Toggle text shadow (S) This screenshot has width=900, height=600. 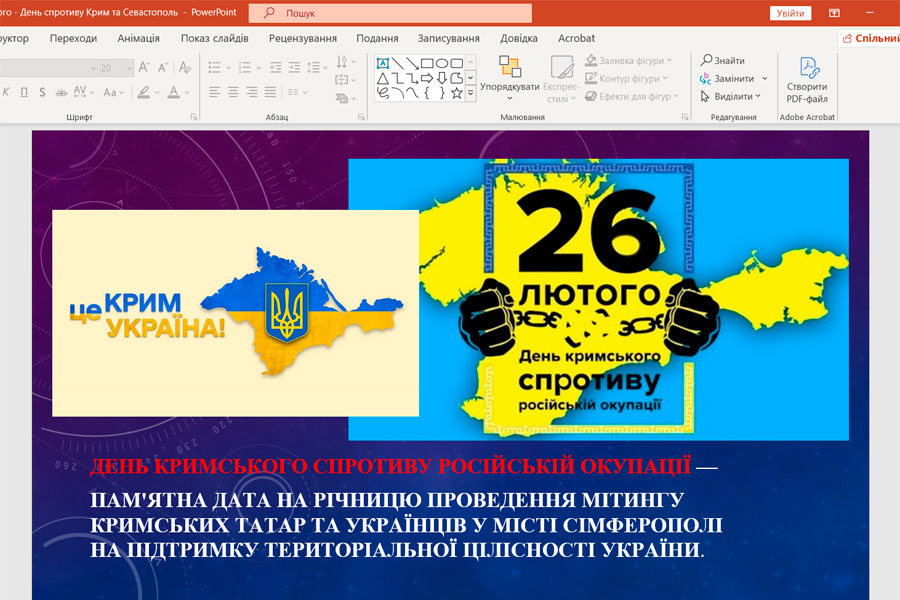[42, 92]
